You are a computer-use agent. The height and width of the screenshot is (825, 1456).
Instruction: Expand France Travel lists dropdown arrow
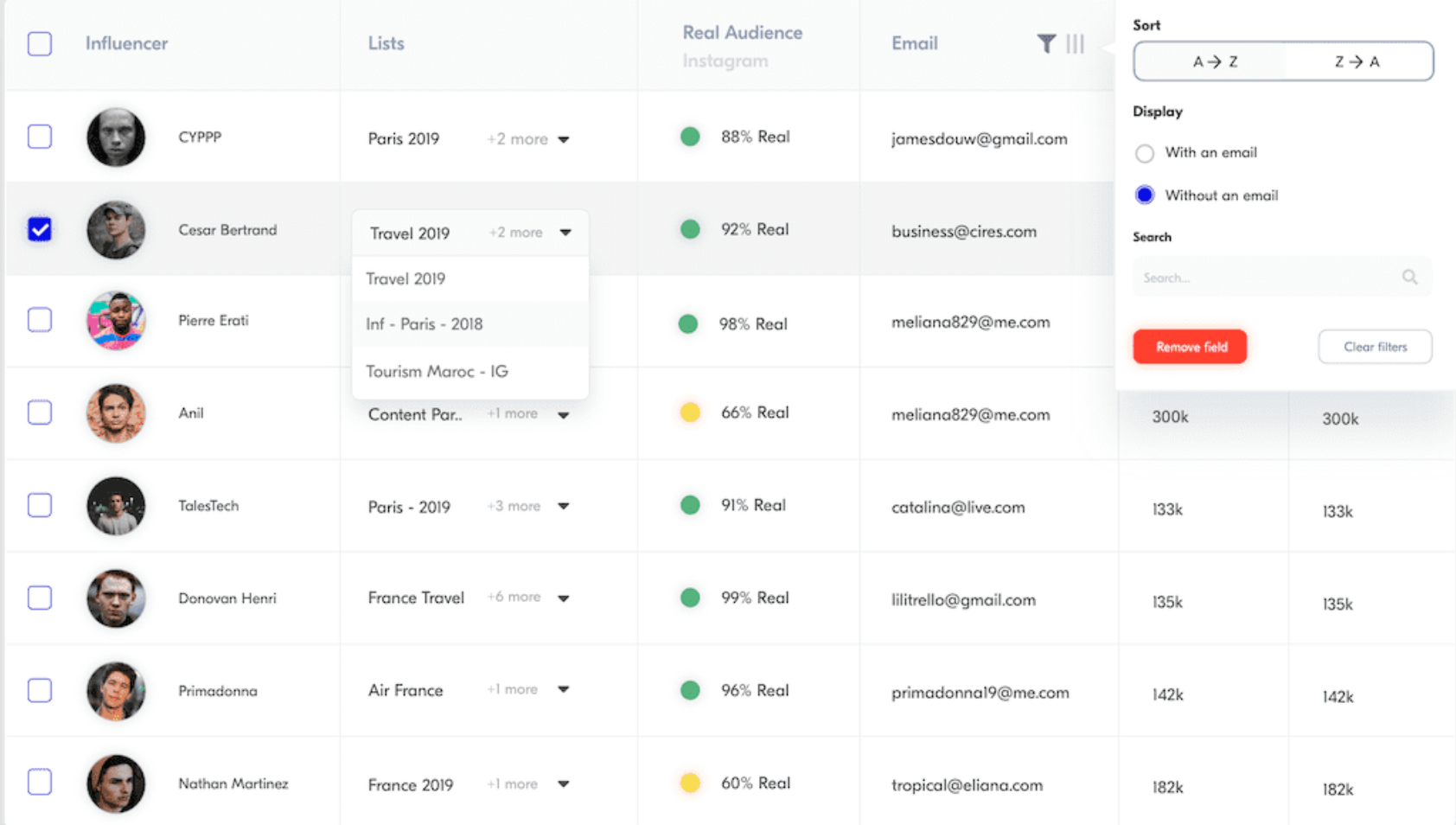(x=564, y=598)
